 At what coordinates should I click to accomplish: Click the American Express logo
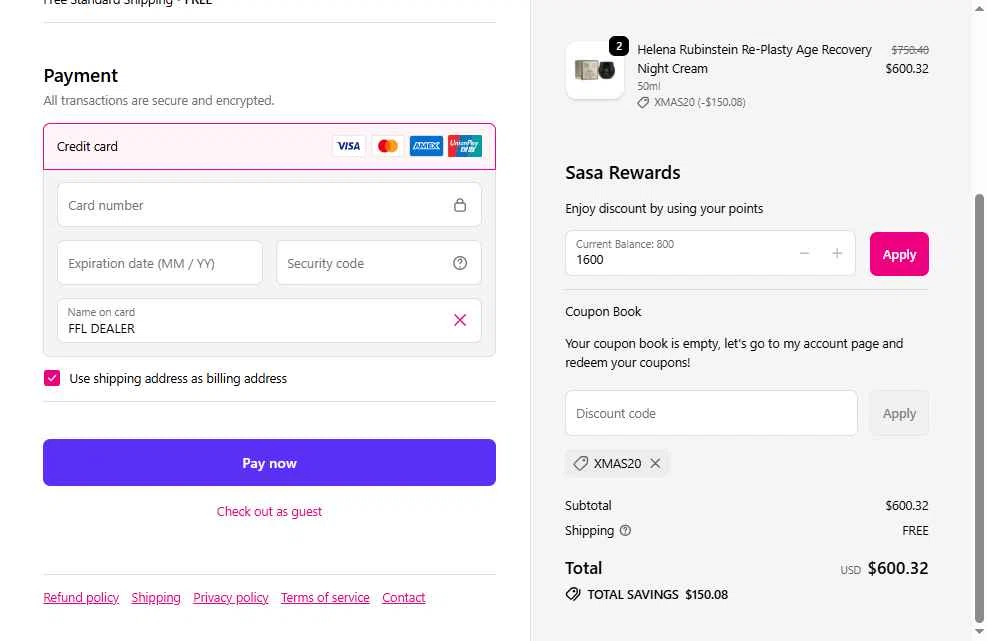point(426,146)
